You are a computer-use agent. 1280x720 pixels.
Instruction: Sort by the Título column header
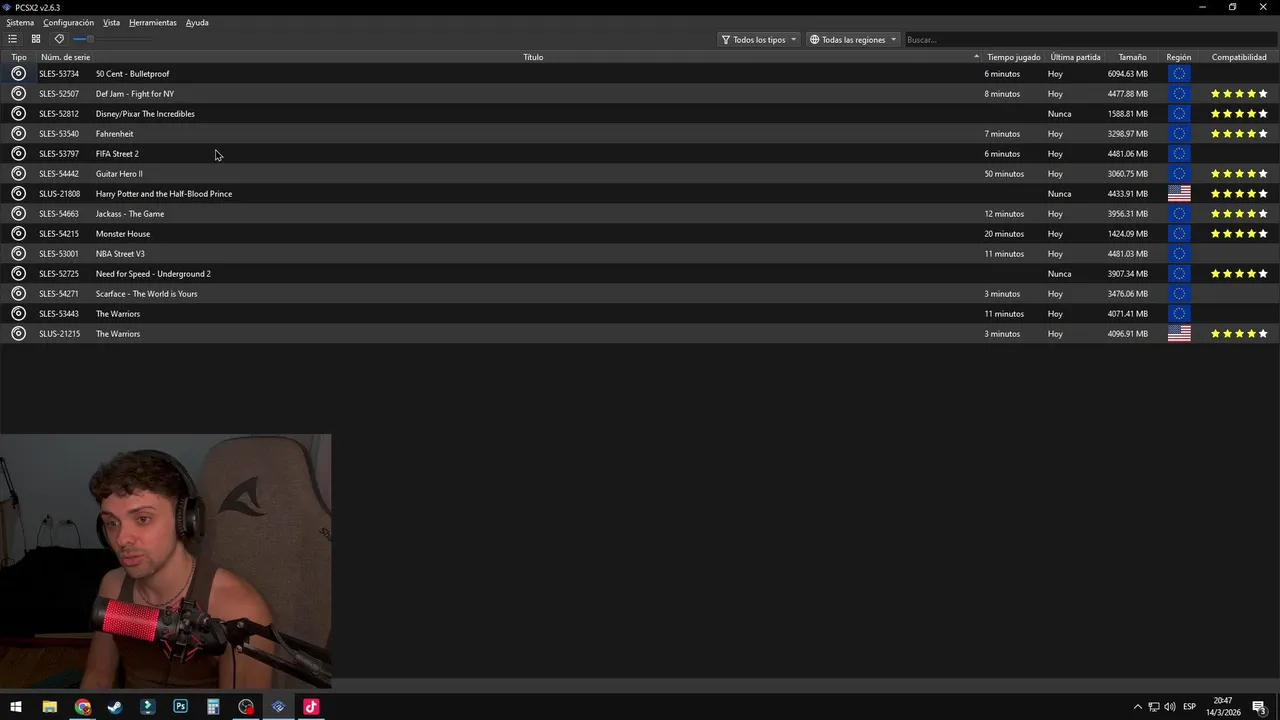pos(533,57)
